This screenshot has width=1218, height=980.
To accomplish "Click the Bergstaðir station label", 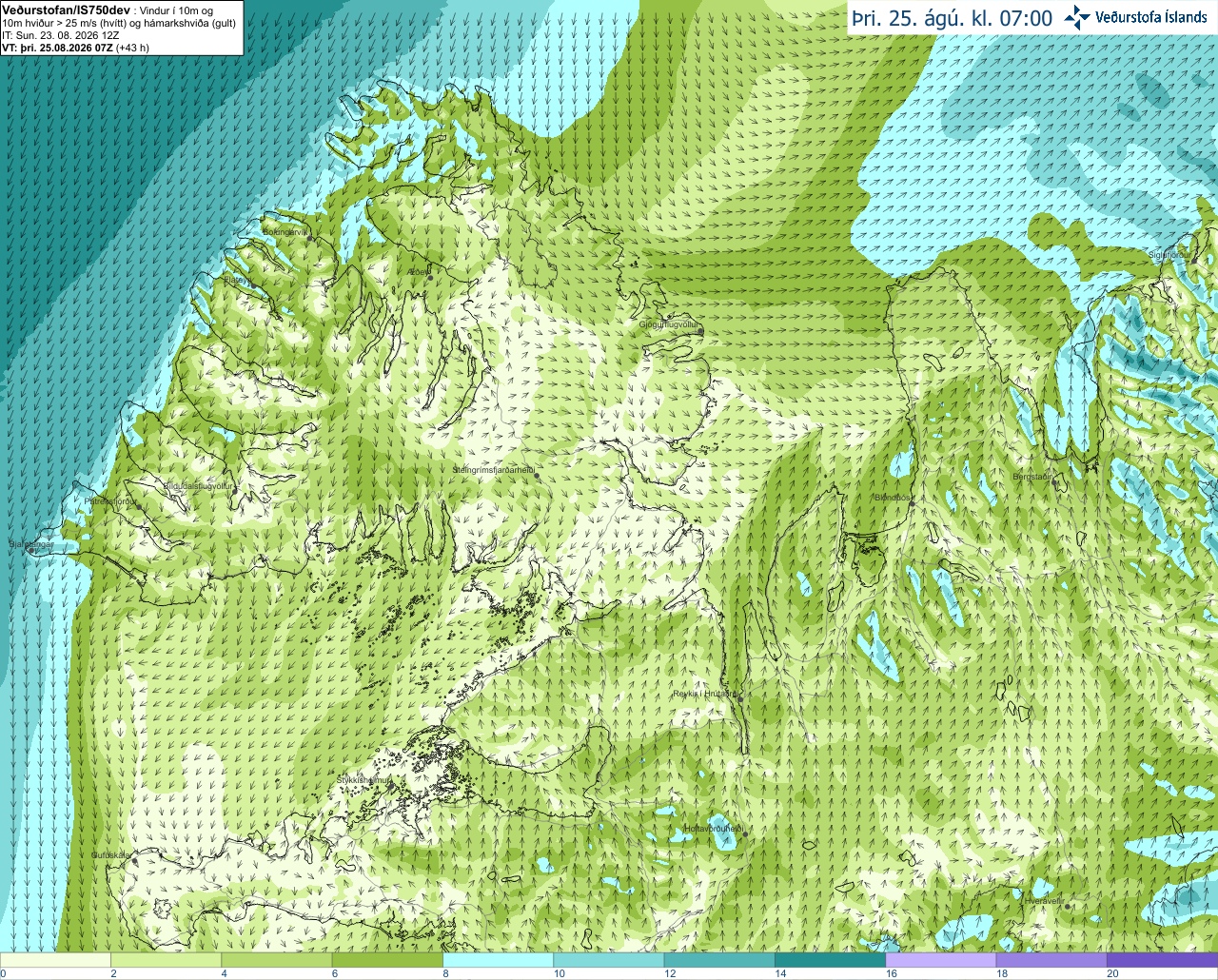I will coord(1032,477).
